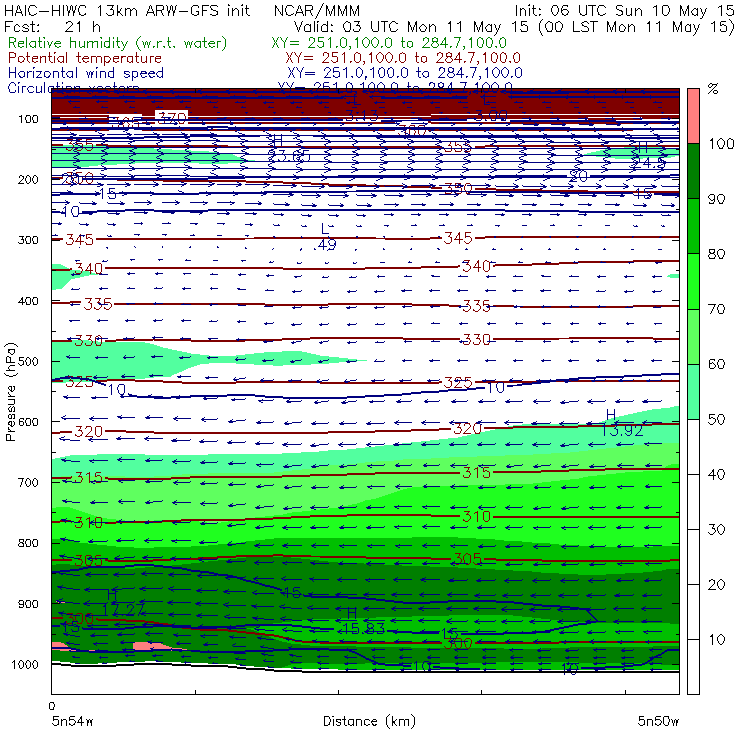Click the colorbar '40' tick label

[x=716, y=474]
